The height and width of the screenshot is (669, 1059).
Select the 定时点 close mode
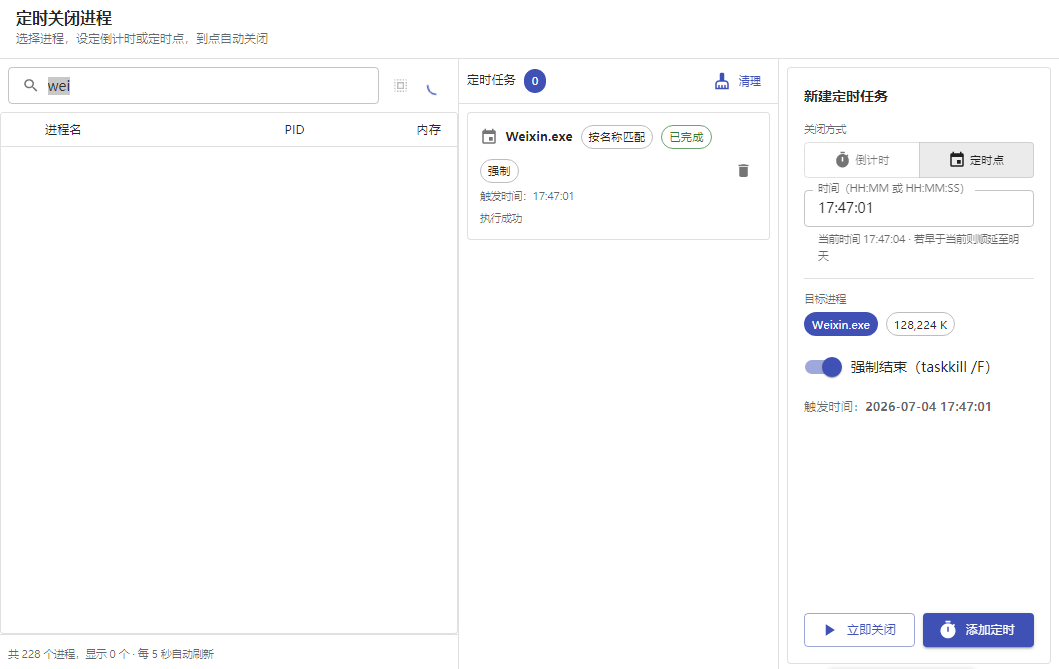[x=976, y=160]
